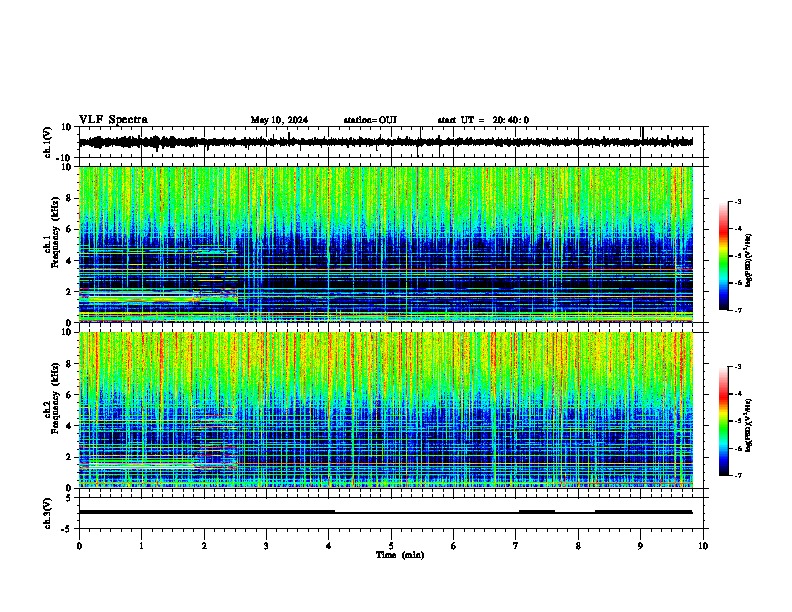The image size is (792, 612).
Task: Click the ch.1(V) waveform strip
Action: (x=391, y=142)
